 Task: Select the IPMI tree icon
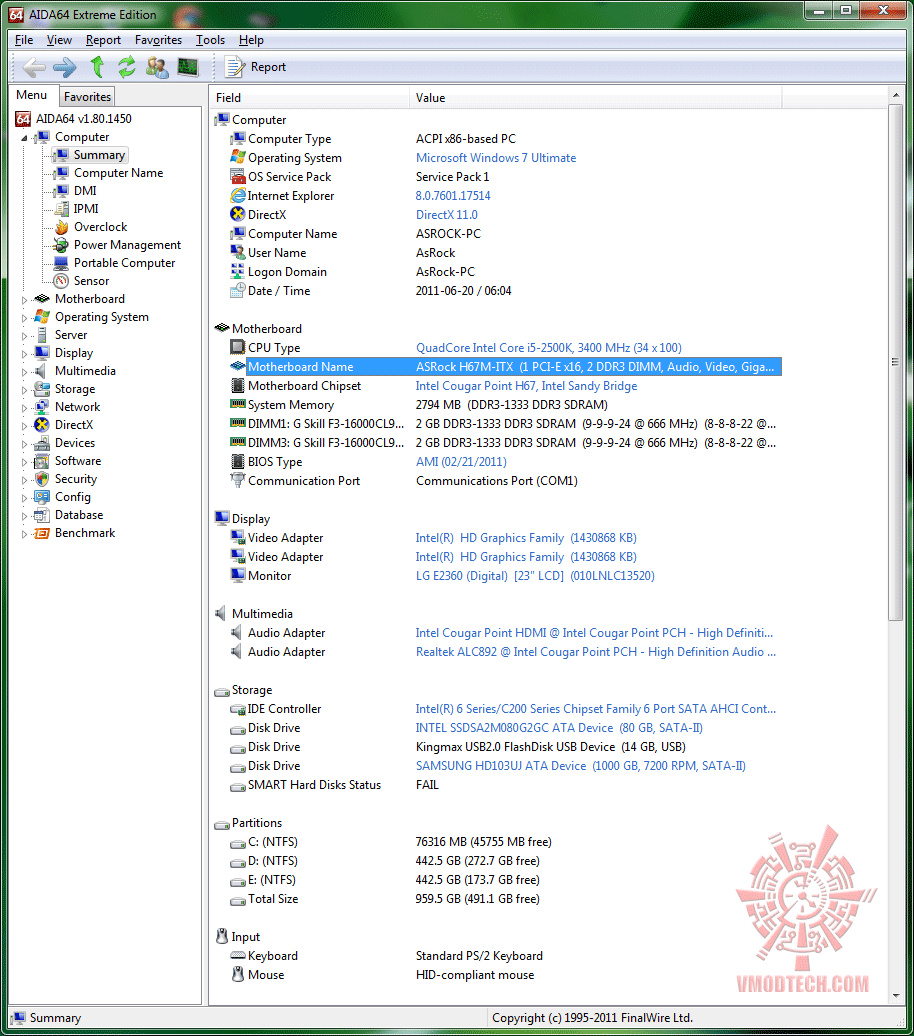coord(61,209)
